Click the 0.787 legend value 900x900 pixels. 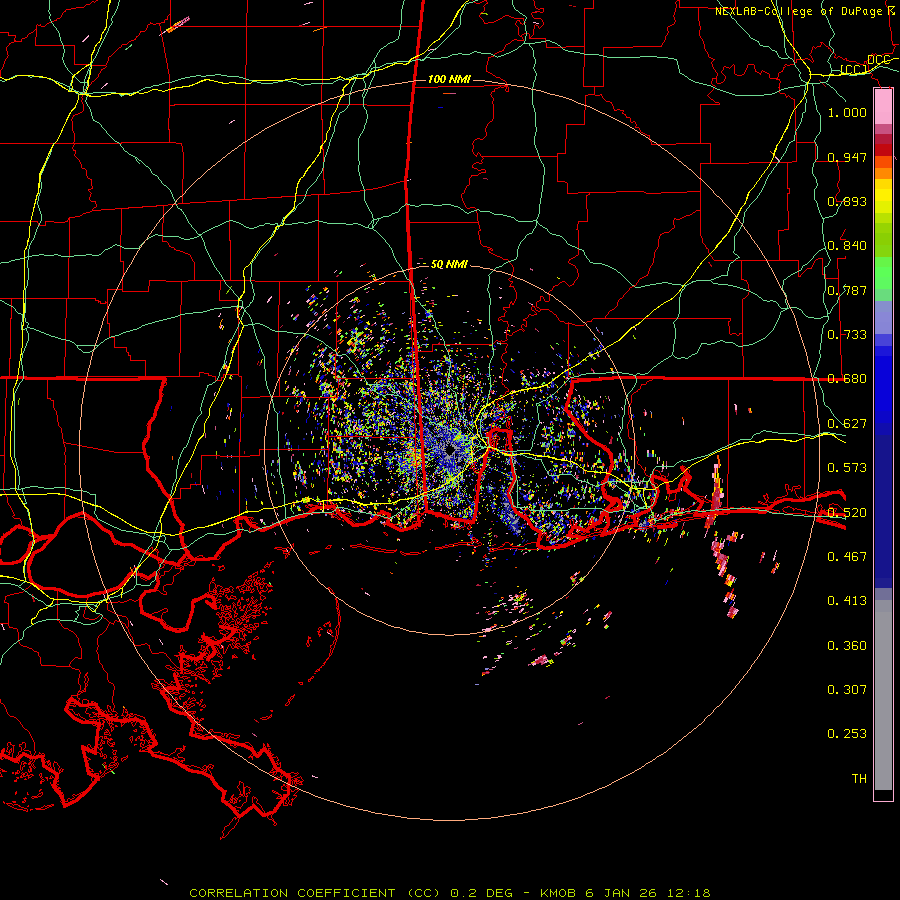point(847,290)
